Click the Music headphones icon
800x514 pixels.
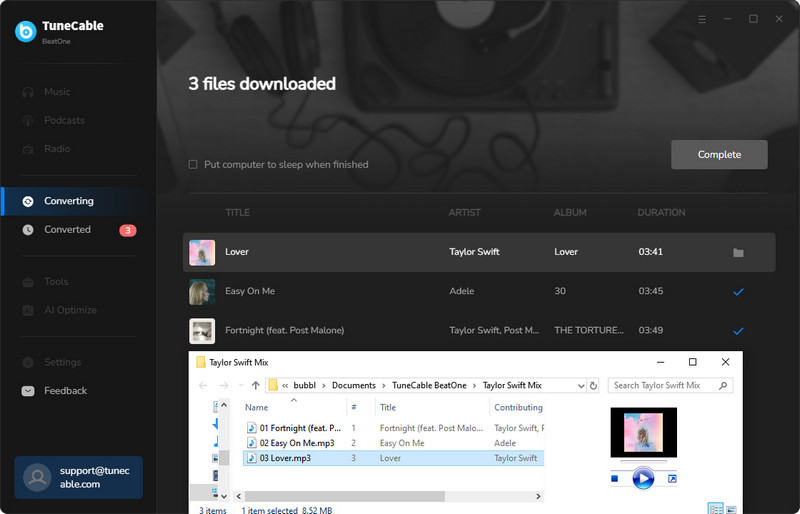(x=28, y=92)
